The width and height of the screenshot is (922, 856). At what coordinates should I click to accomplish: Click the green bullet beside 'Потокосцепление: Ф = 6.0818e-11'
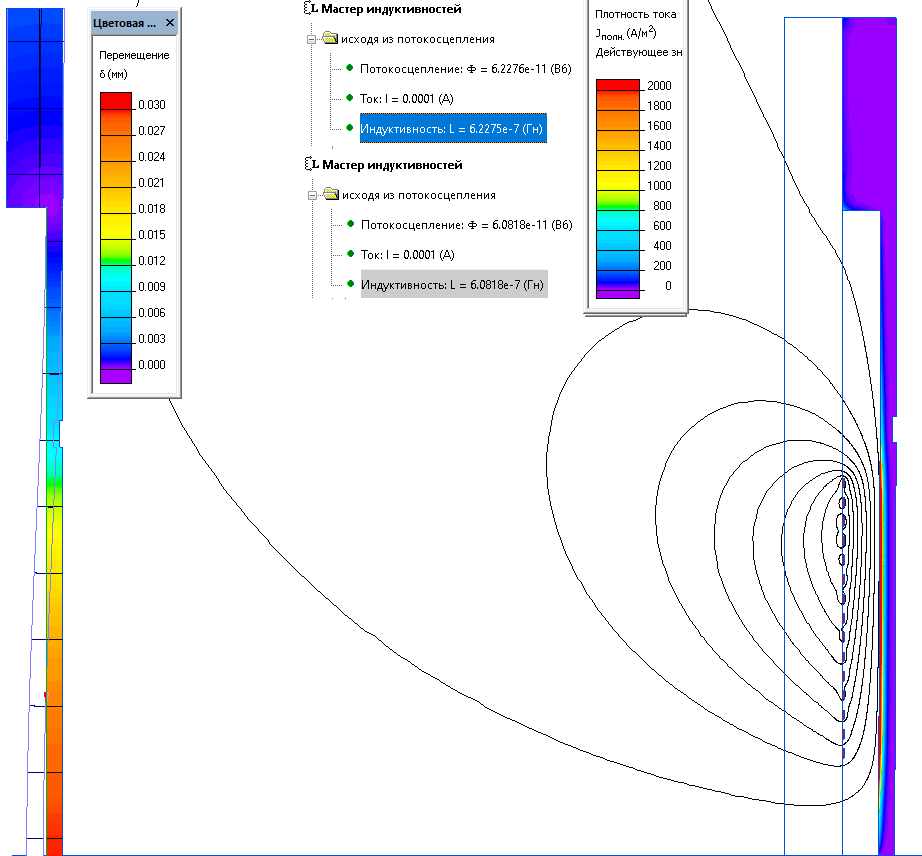point(350,223)
